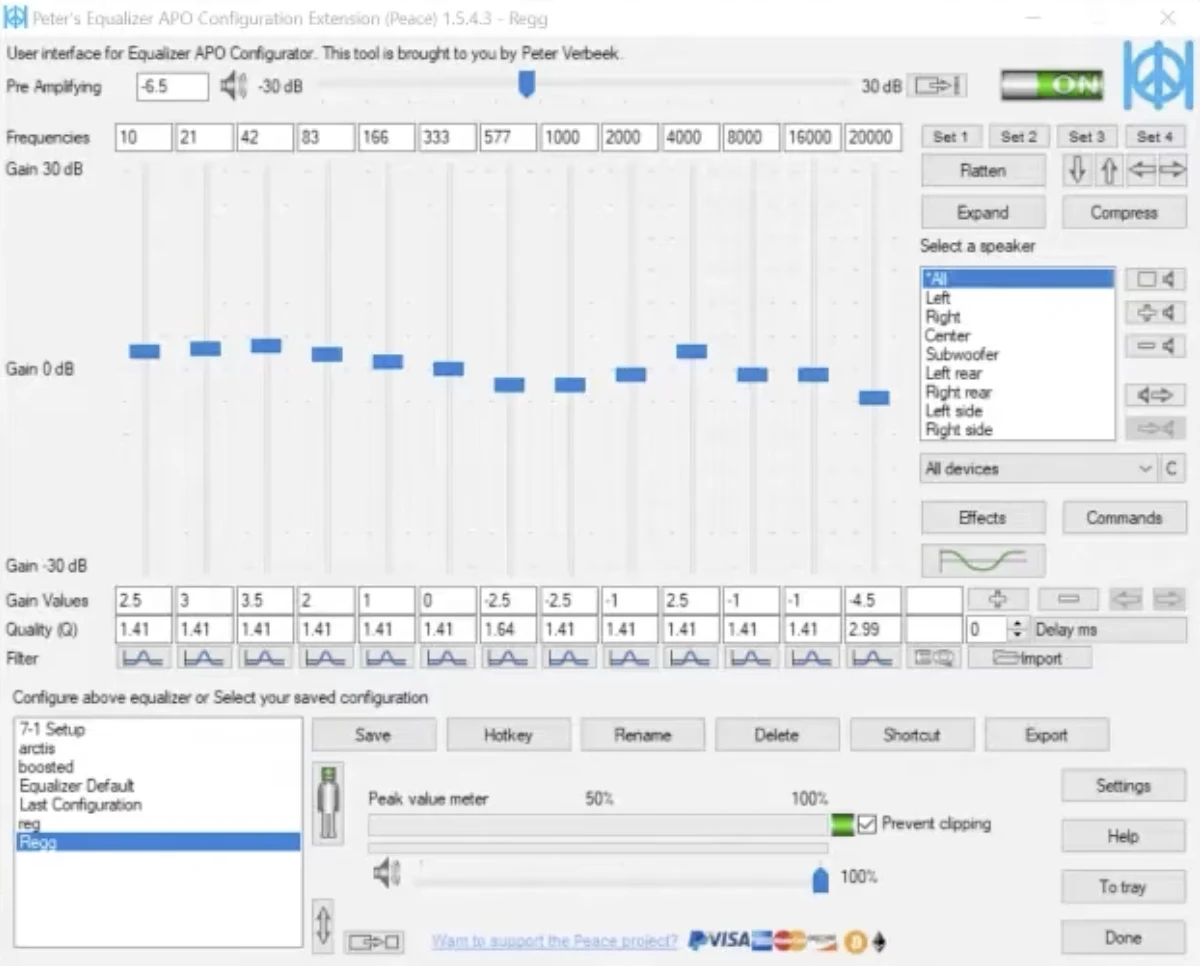Shift gains down with the down arrow

[1077, 171]
